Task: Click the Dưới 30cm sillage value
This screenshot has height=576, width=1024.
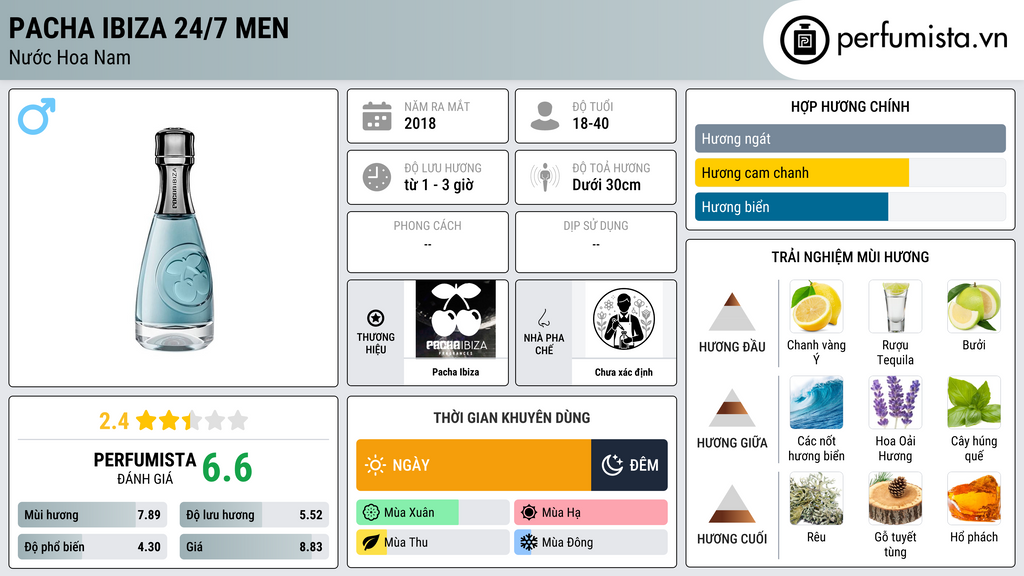Action: 607,185
